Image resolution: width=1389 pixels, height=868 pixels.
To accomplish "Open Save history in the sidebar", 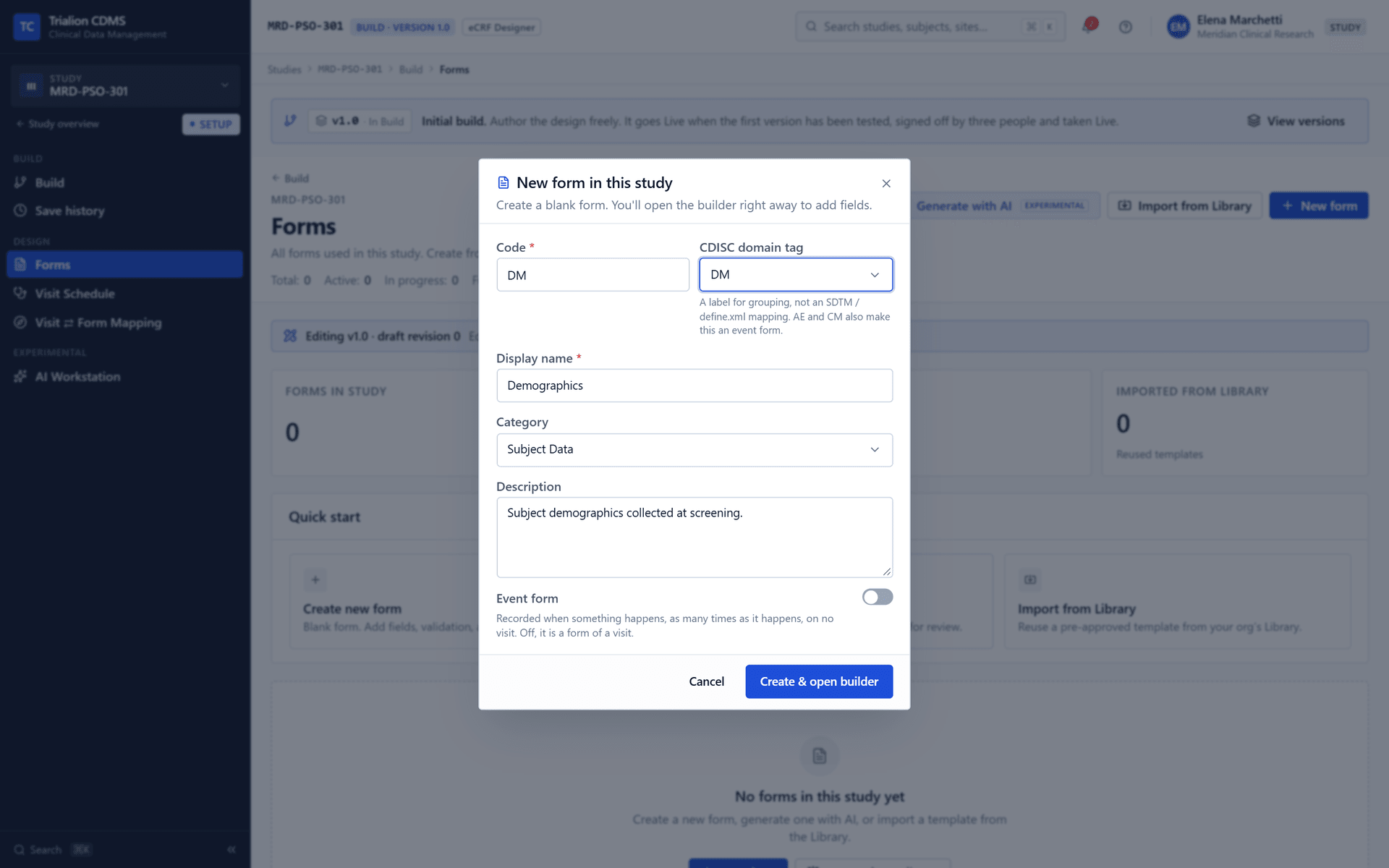I will 125,211.
